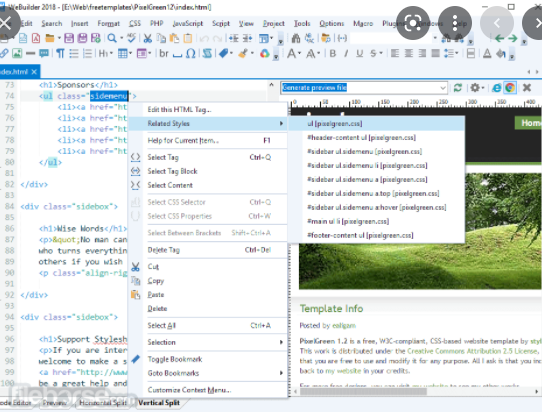Image resolution: width=542 pixels, height=412 pixels.
Task: Click the unordered bullet list icon
Action: [74, 53]
